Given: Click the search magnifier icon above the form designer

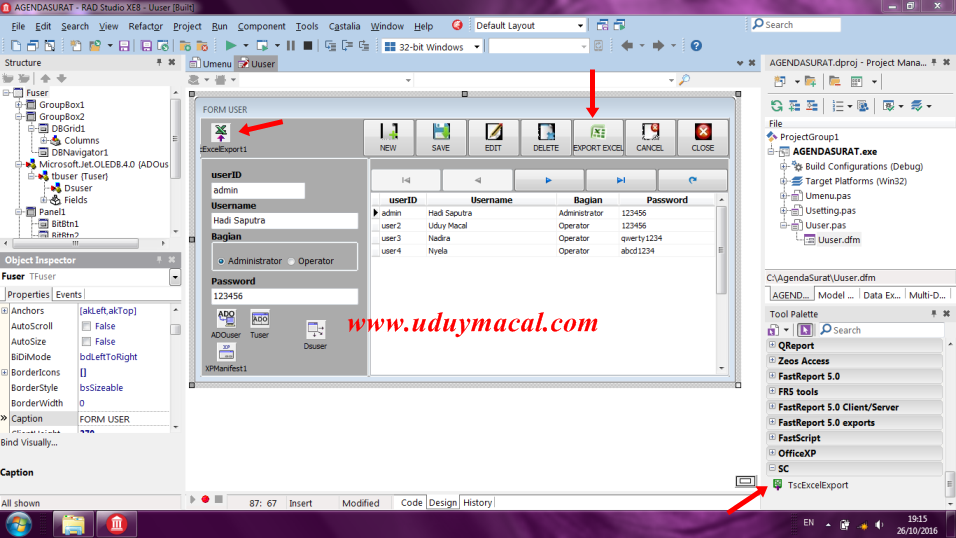Looking at the screenshot, I should (685, 80).
